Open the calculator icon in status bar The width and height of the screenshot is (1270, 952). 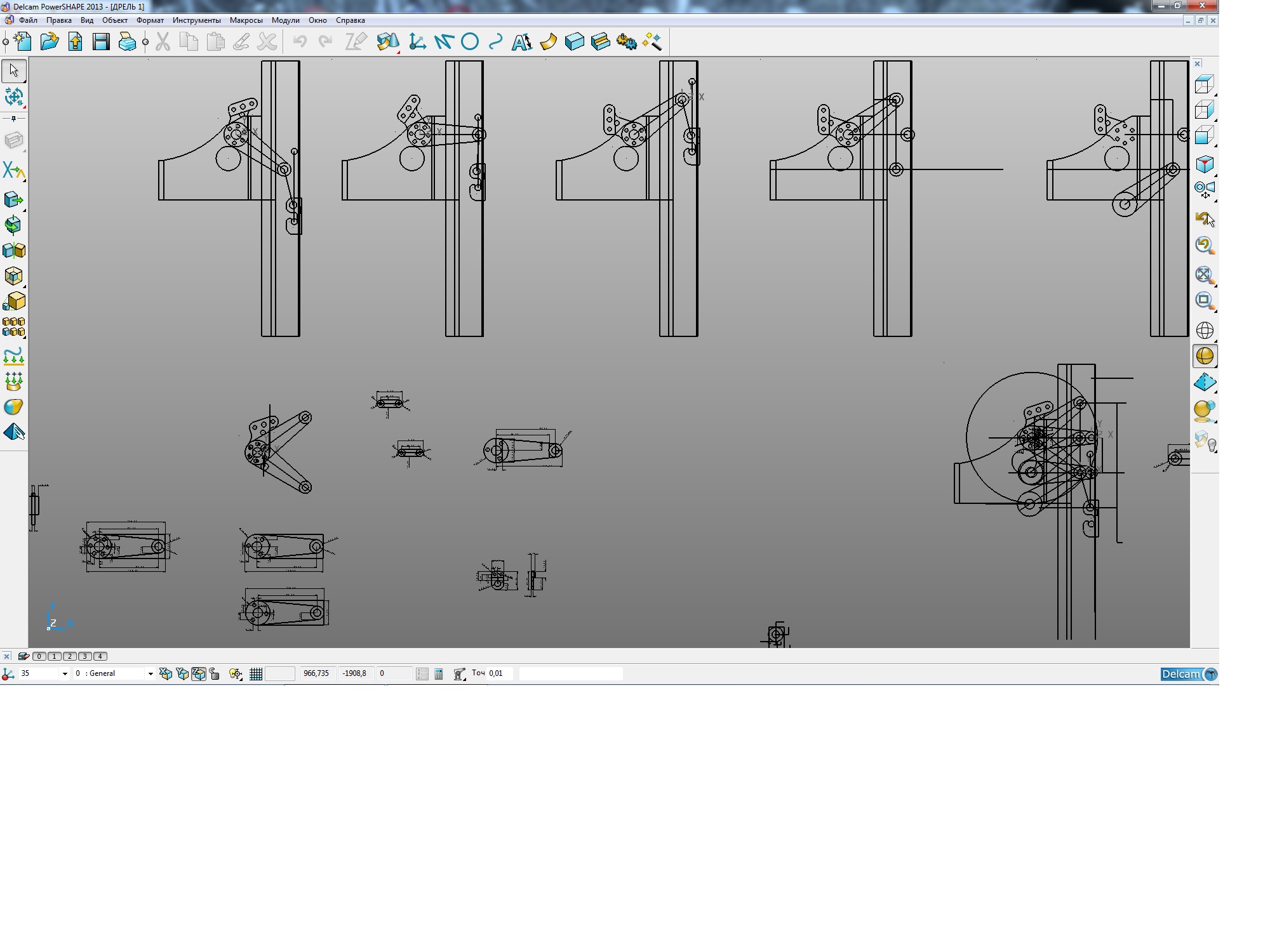coord(438,674)
